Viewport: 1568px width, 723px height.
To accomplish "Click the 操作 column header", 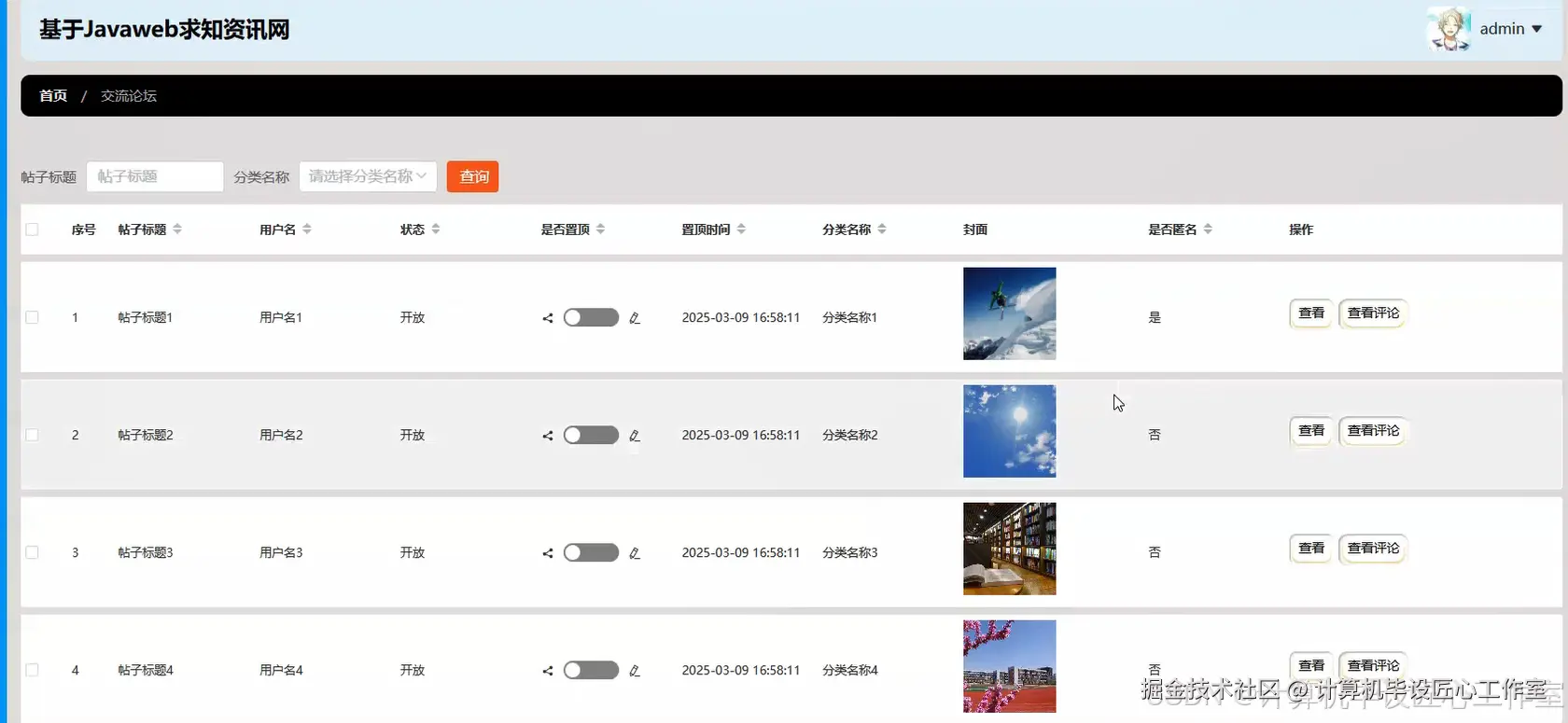I will [1301, 229].
